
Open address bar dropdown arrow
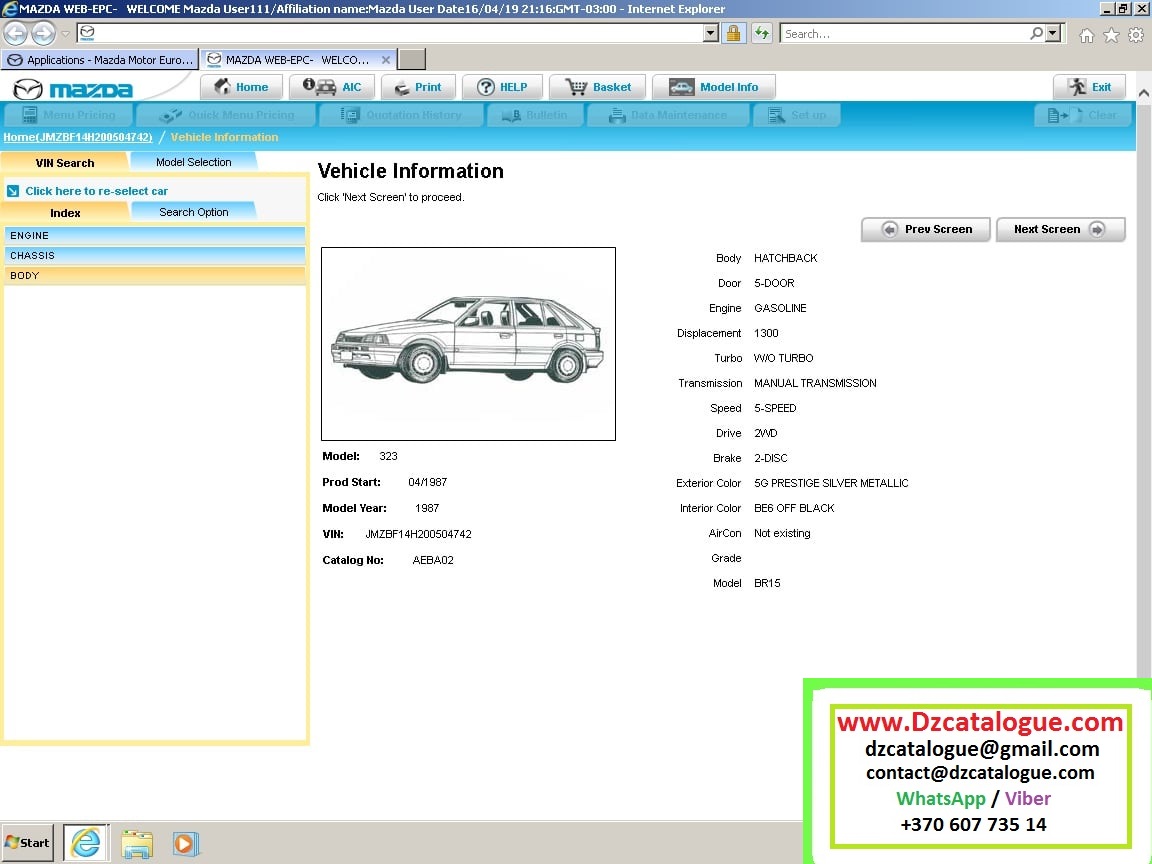click(x=710, y=33)
